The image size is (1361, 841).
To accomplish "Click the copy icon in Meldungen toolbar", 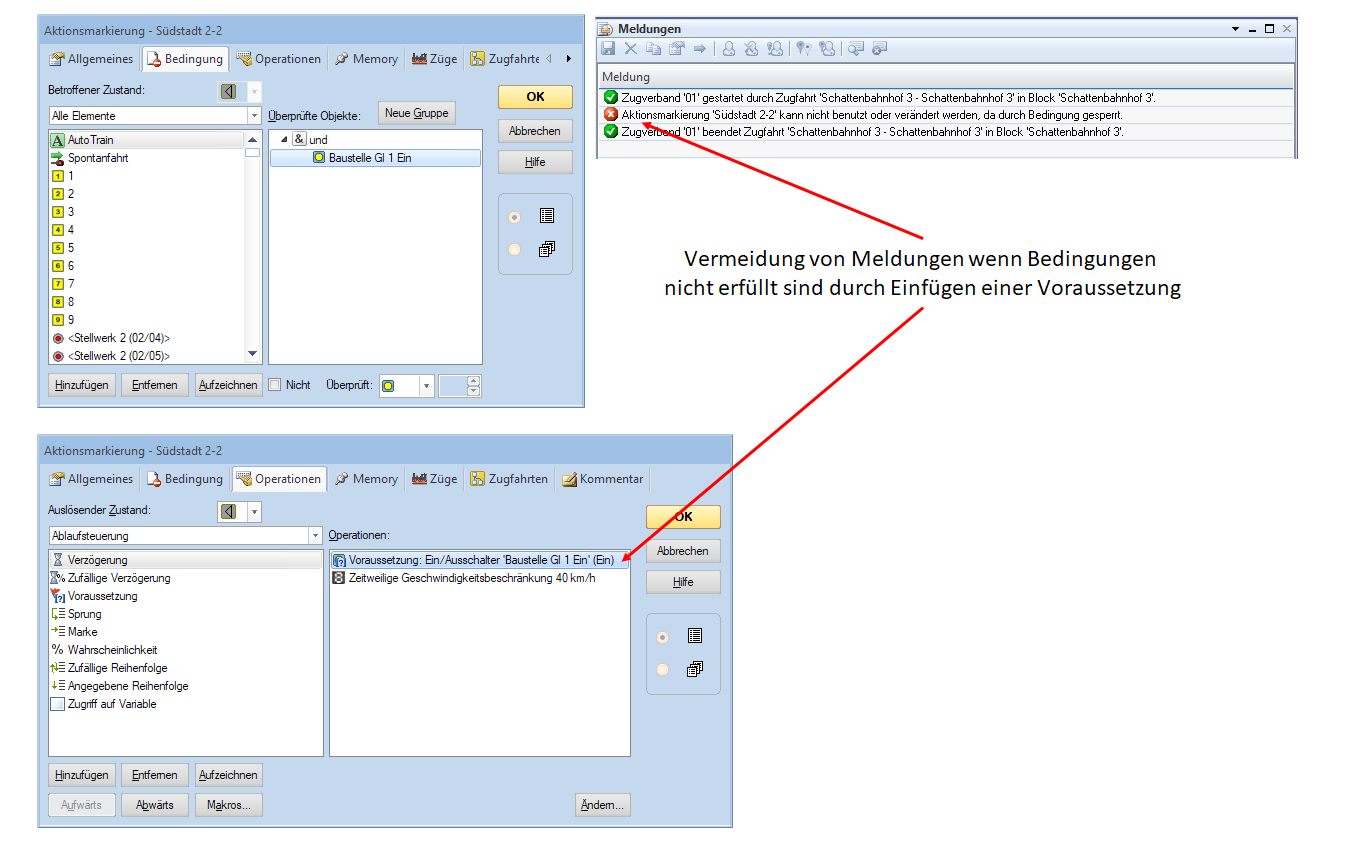I will click(653, 48).
